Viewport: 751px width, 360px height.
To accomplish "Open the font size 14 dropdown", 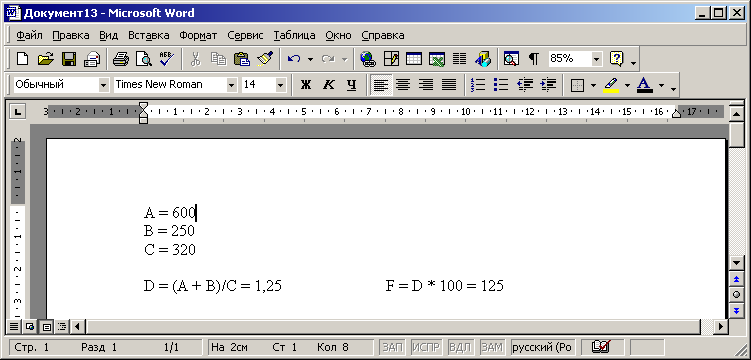I will (x=280, y=85).
